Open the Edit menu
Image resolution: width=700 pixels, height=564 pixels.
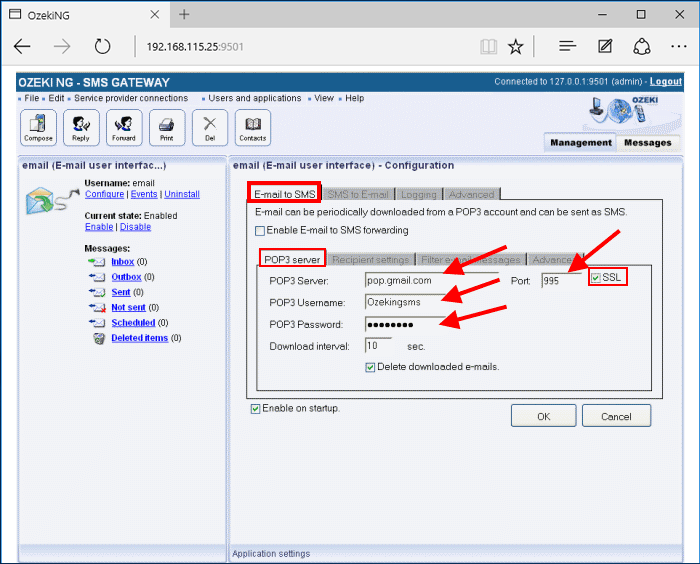56,98
